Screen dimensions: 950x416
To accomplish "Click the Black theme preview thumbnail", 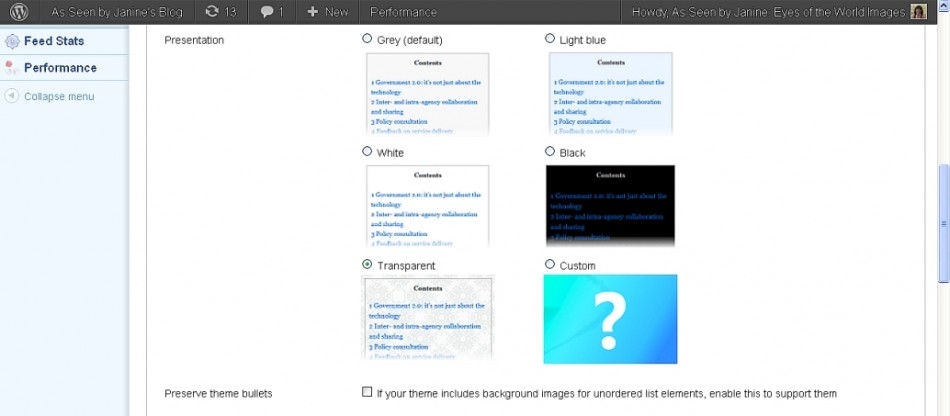I will 610,206.
